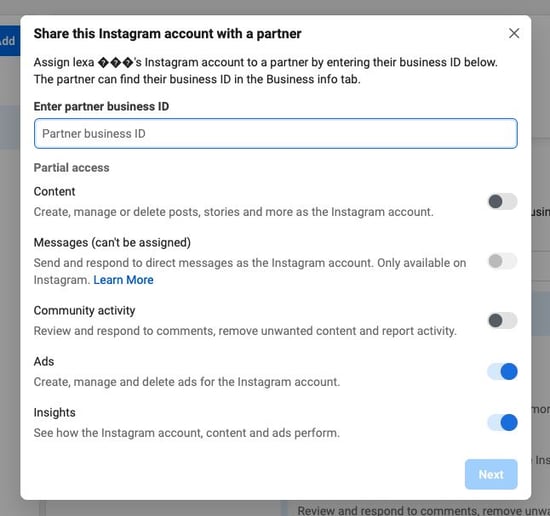This screenshot has width=550, height=516.
Task: Click the 'Ads' permission label
Action: pos(44,361)
